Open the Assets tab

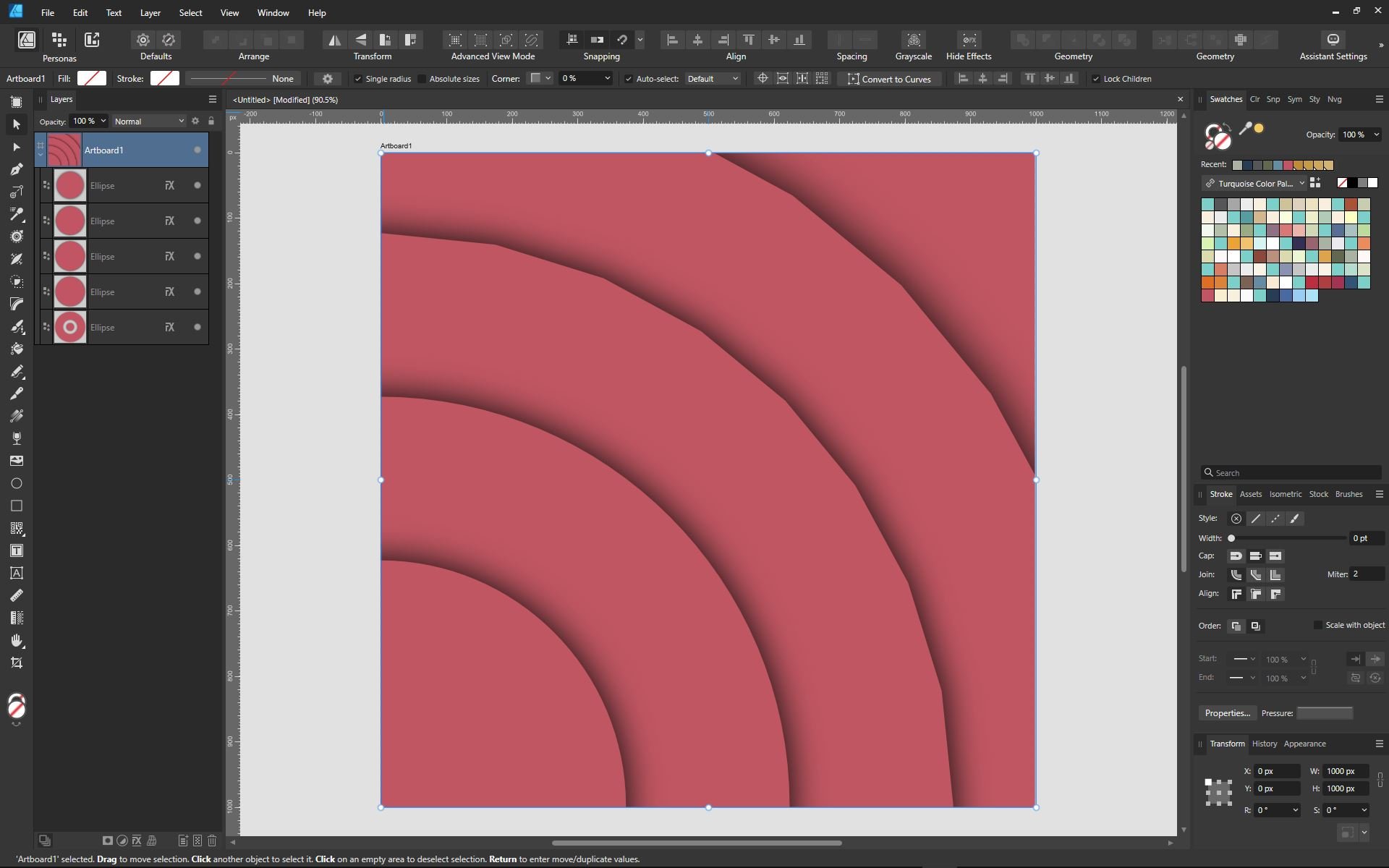tap(1250, 494)
